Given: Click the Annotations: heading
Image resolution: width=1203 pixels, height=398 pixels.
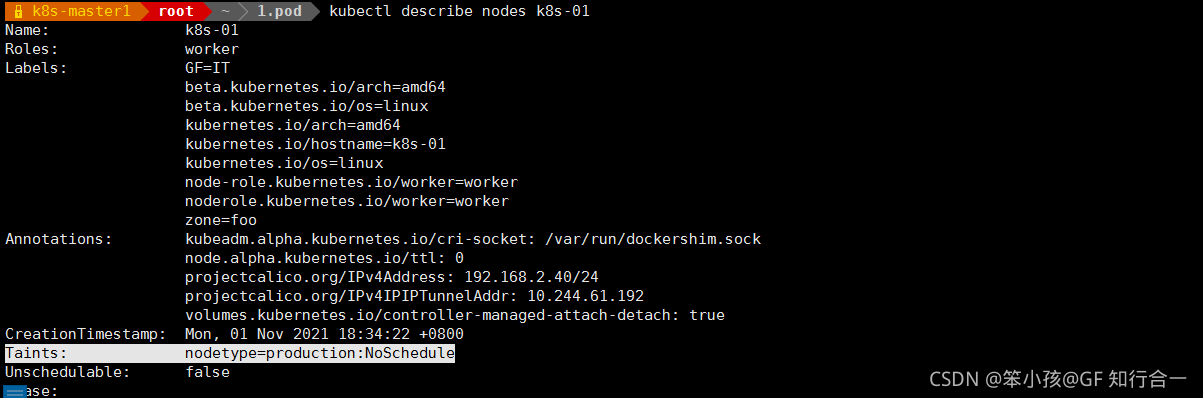Looking at the screenshot, I should pyautogui.click(x=59, y=239).
